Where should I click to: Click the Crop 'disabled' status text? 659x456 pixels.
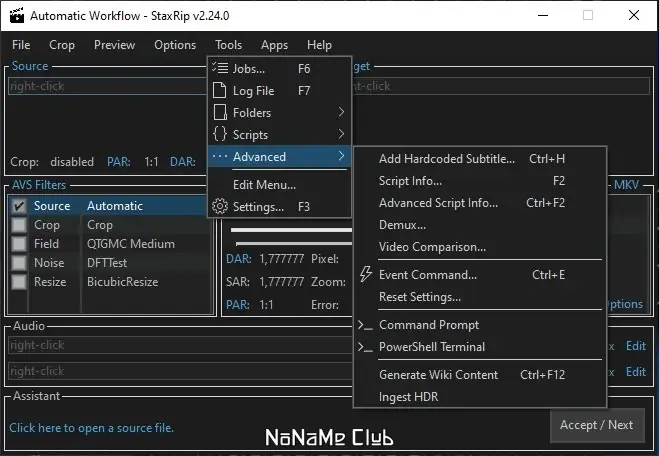coord(72,162)
